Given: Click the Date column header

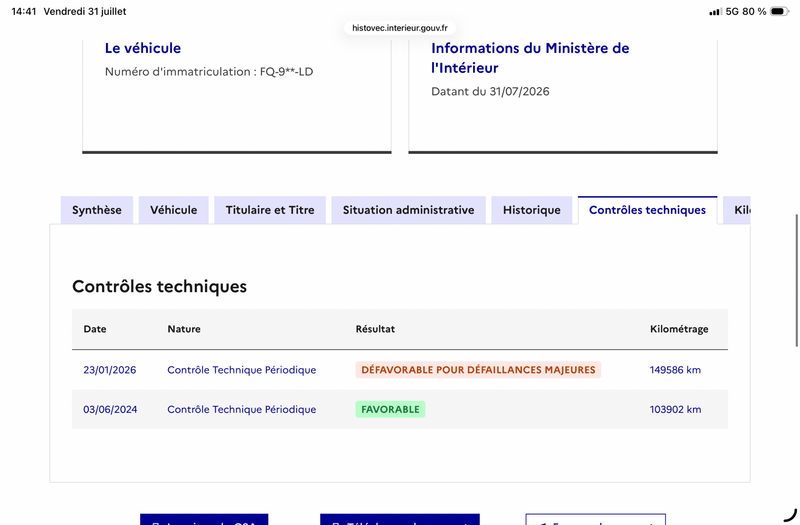Looking at the screenshot, I should tap(95, 329).
